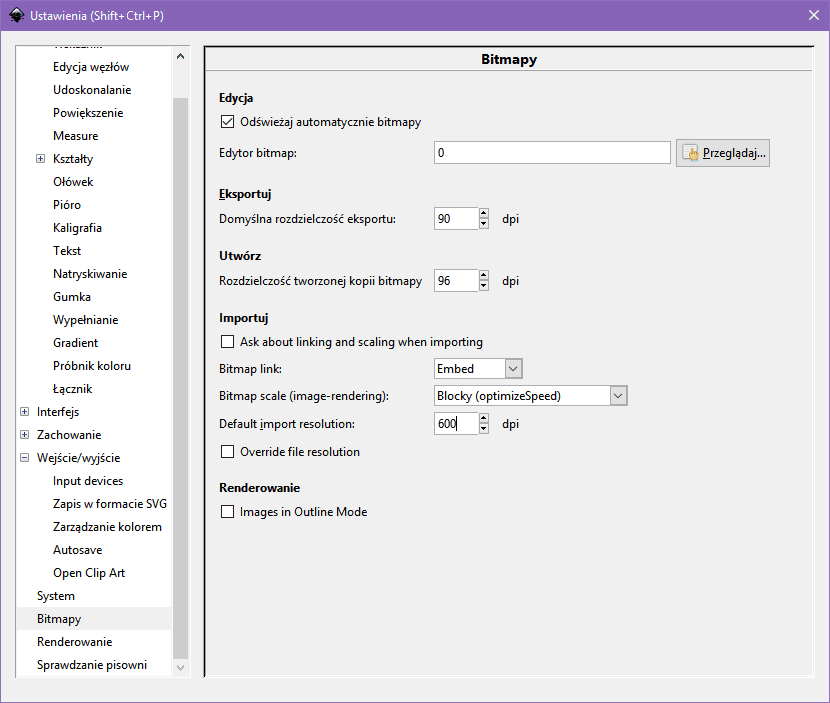Open the Bitmap link Embed dropdown

(513, 369)
